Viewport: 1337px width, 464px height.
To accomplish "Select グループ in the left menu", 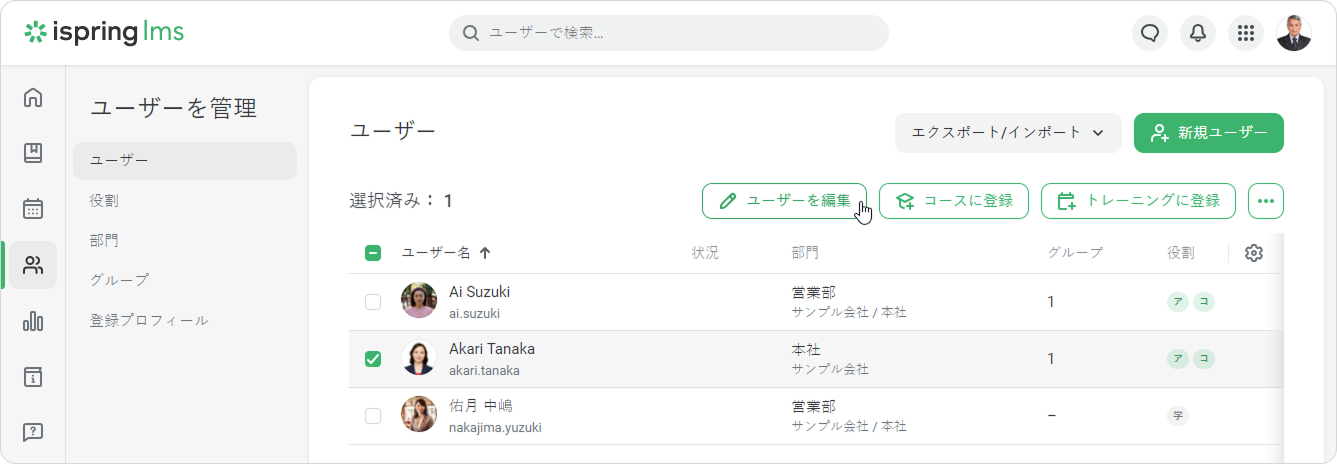I will click(119, 280).
